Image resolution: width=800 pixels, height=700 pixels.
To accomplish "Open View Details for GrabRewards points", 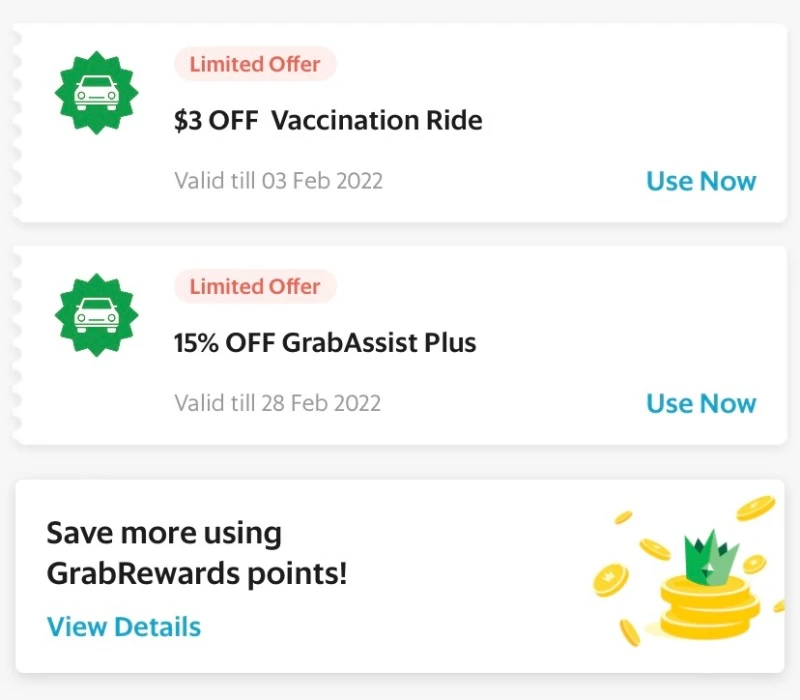I will [x=124, y=627].
